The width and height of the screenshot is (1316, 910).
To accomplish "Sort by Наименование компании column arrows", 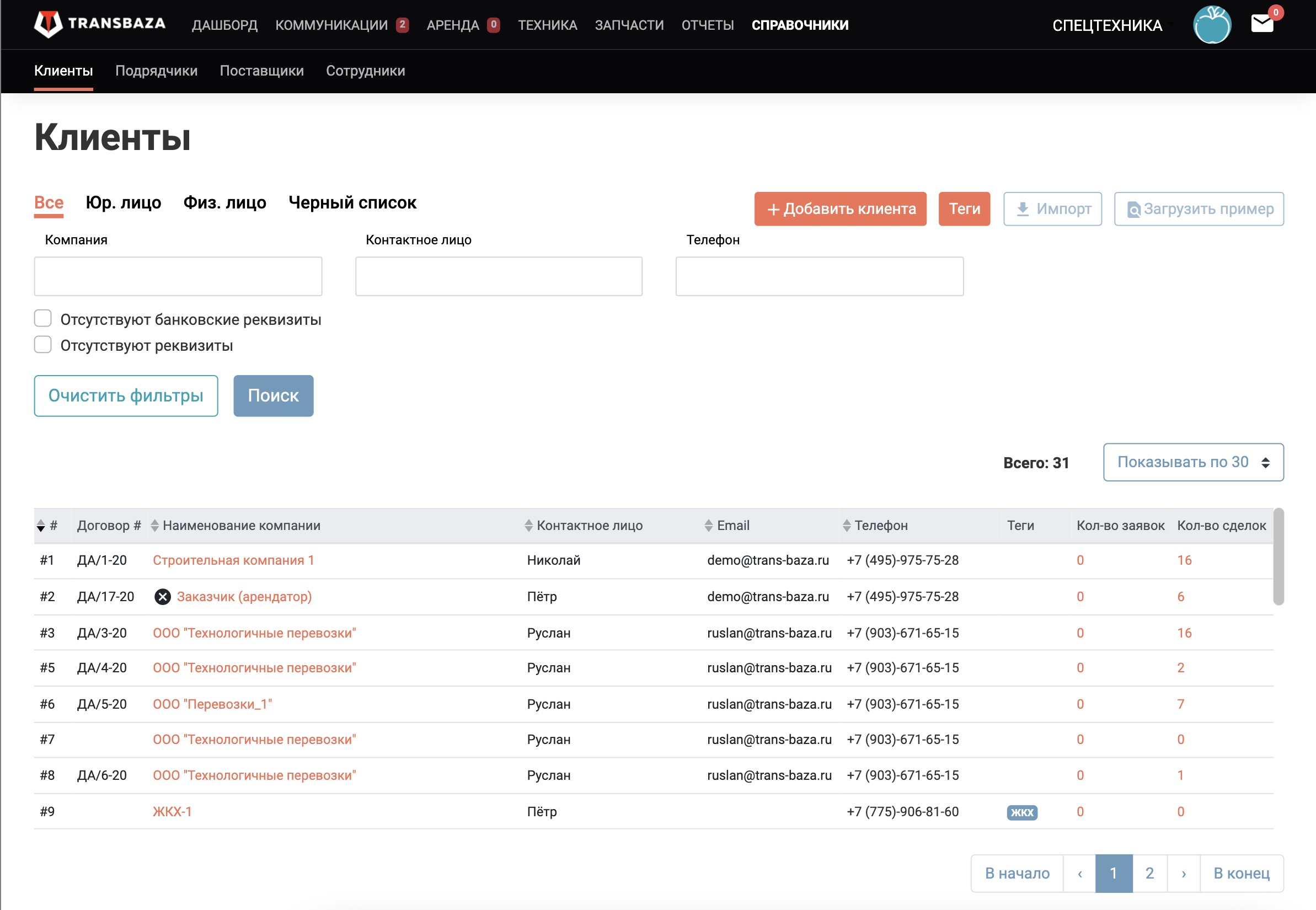I will [154, 525].
